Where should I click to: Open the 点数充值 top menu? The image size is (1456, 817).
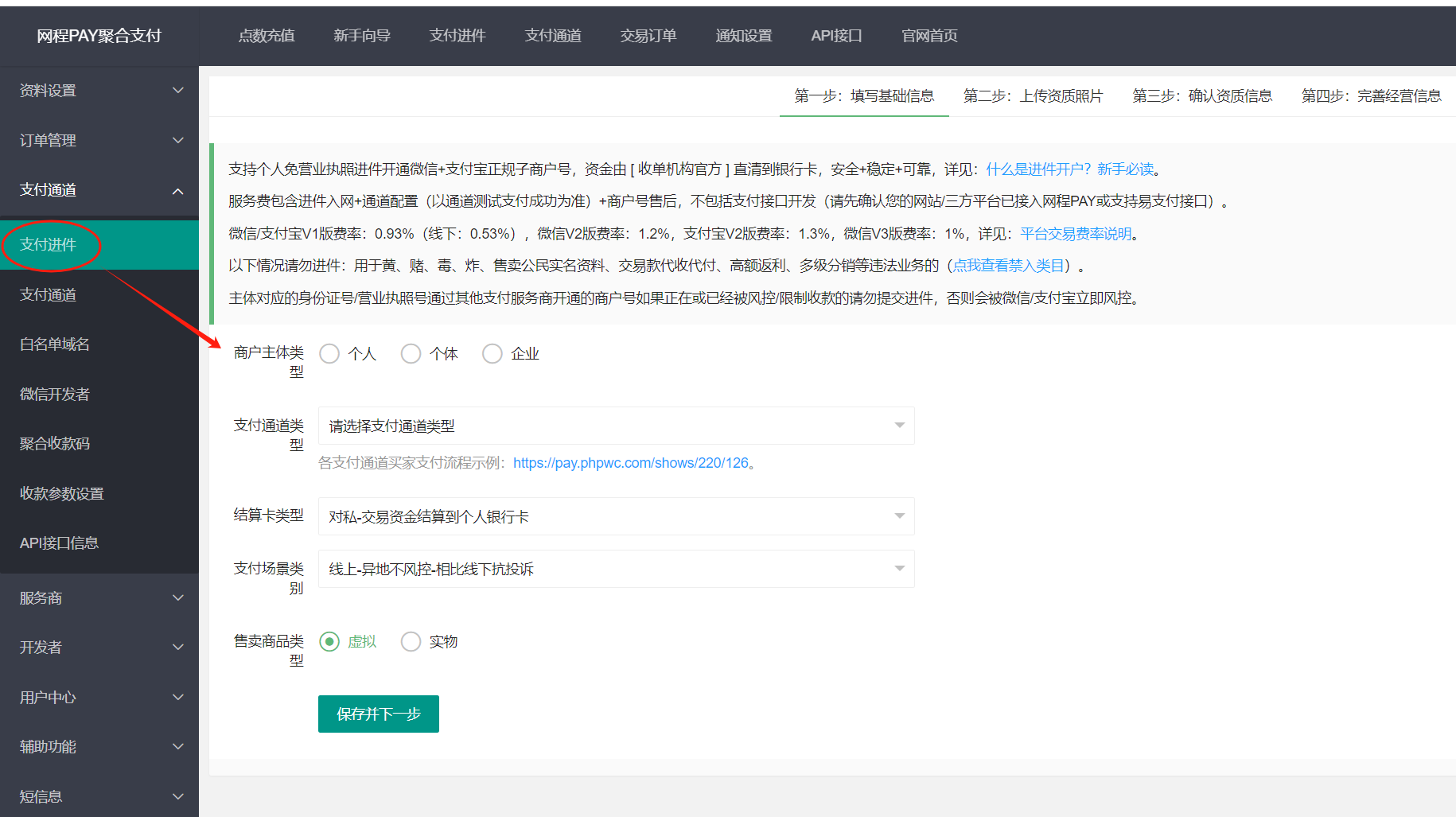click(267, 36)
